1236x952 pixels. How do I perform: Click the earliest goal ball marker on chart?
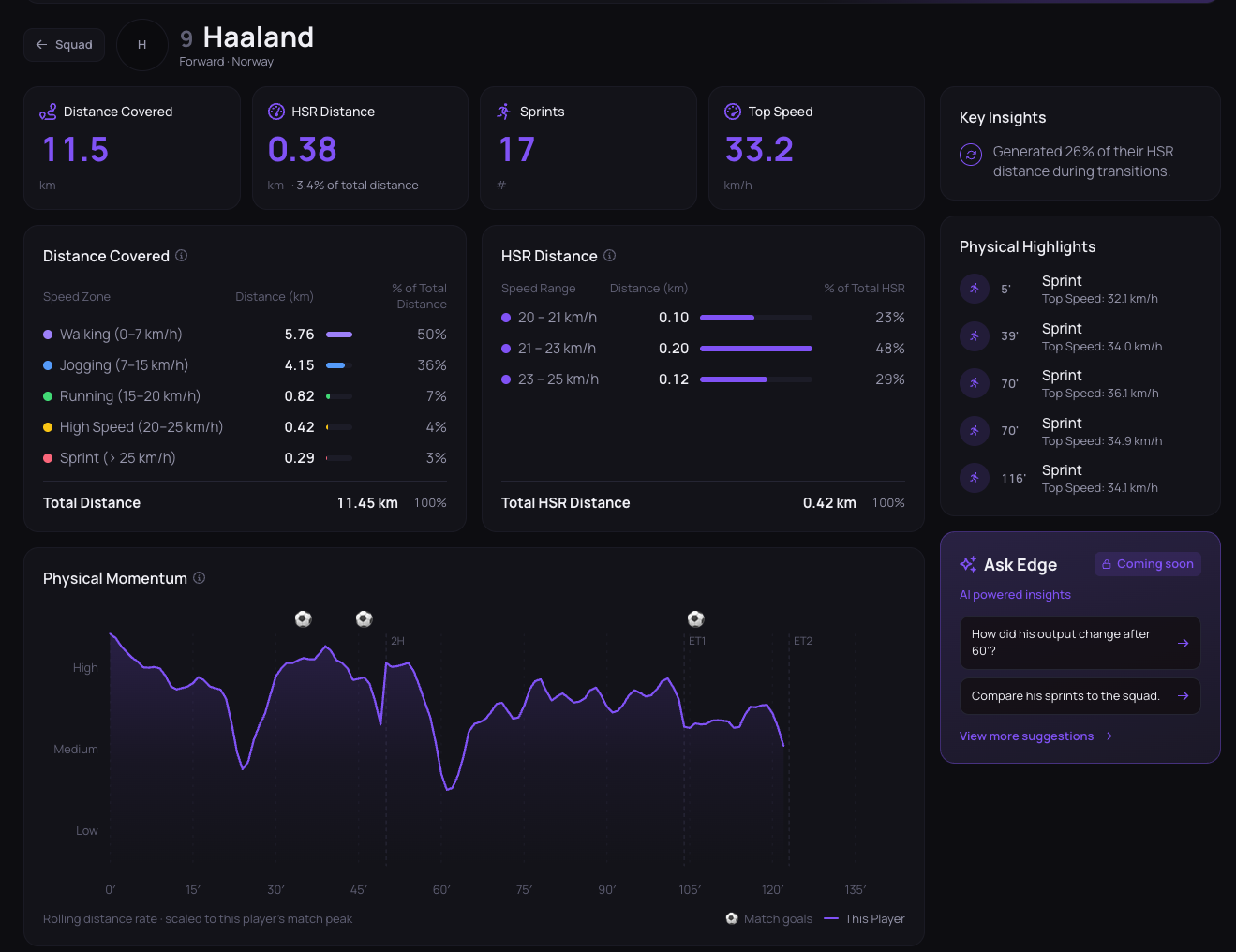(x=303, y=618)
